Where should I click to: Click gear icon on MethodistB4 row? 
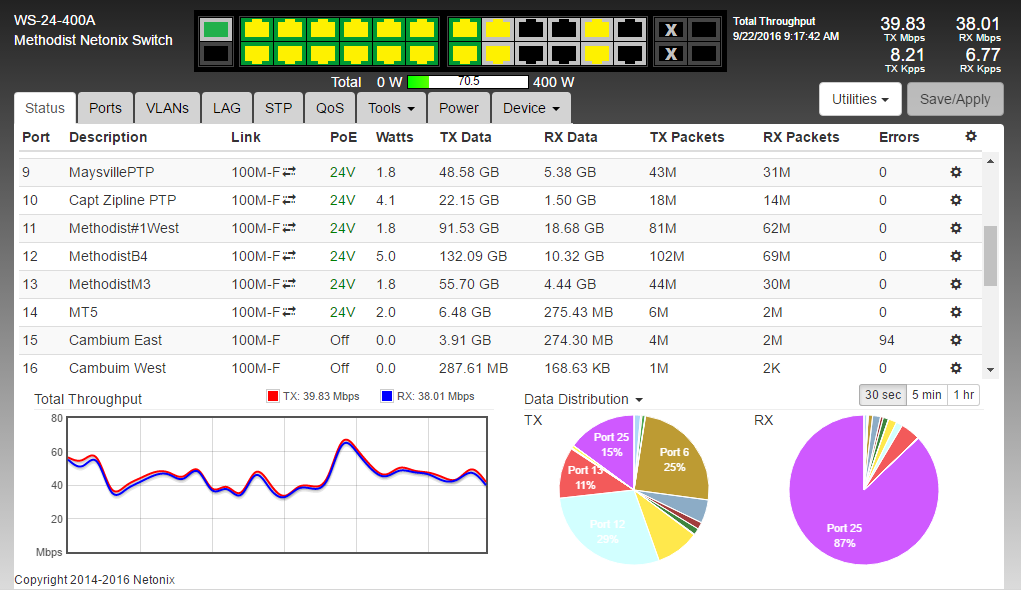click(x=955, y=256)
